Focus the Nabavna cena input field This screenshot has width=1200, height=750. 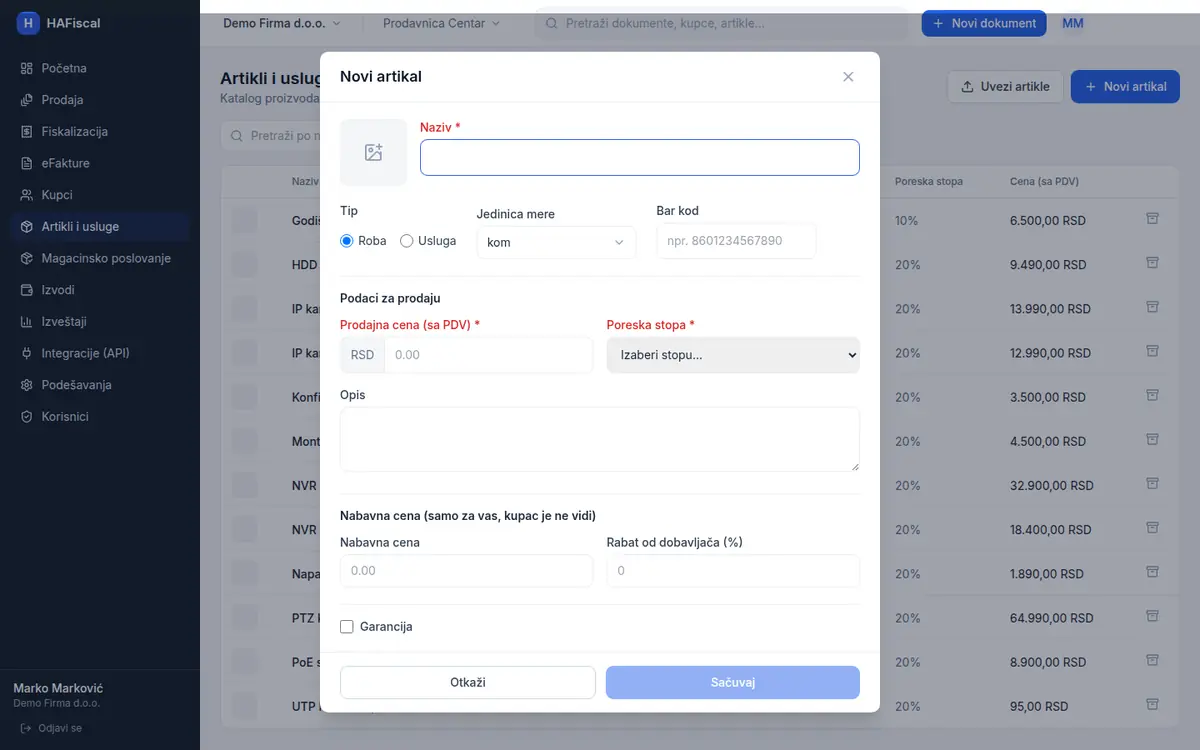click(x=466, y=571)
